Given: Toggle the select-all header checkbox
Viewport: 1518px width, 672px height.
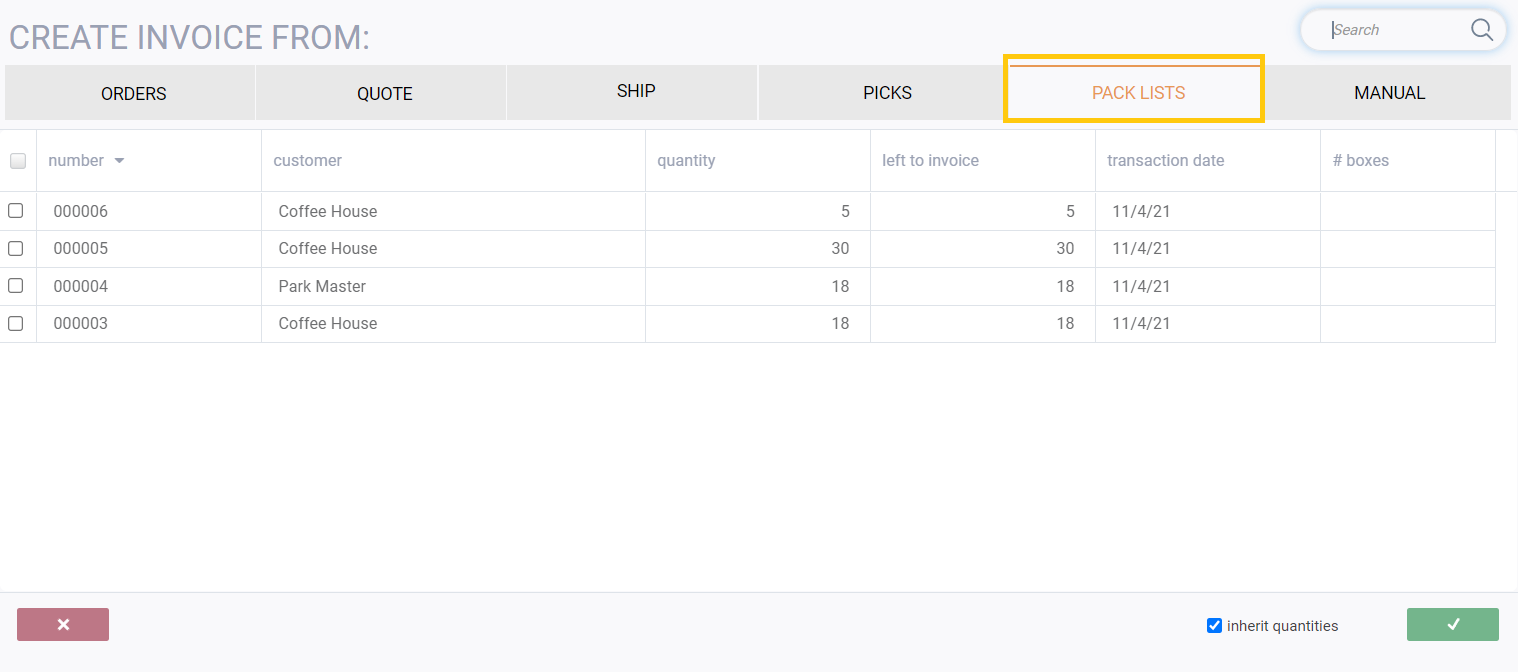Looking at the screenshot, I should (x=17, y=161).
